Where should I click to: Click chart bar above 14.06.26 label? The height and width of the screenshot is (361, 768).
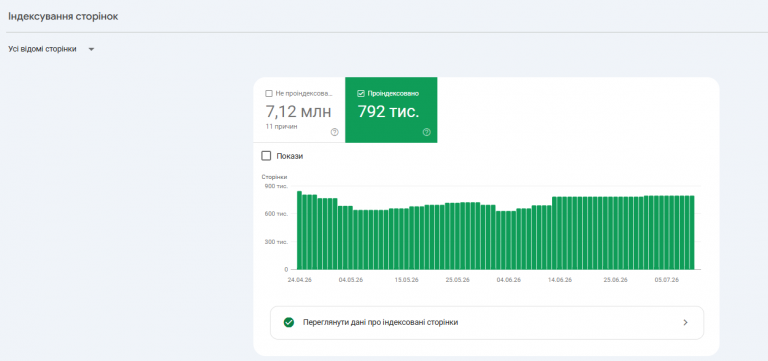pos(559,233)
